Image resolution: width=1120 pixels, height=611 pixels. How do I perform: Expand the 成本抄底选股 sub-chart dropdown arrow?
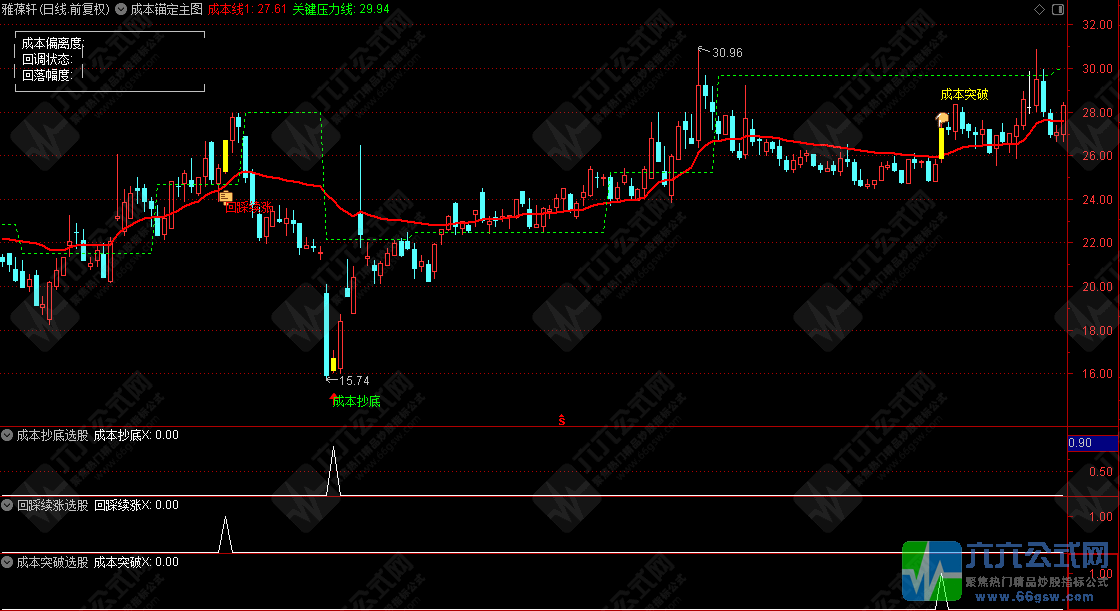tap(8, 435)
